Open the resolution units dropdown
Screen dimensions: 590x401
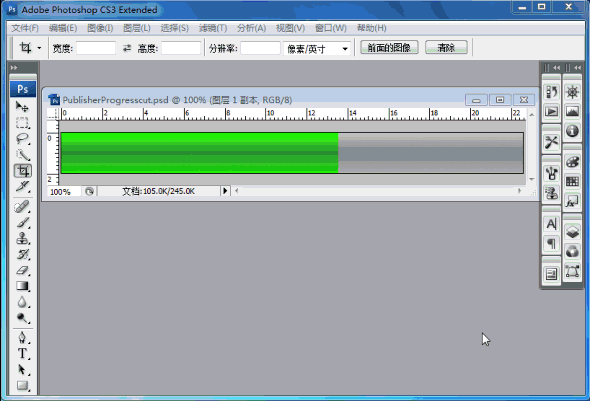(x=316, y=49)
